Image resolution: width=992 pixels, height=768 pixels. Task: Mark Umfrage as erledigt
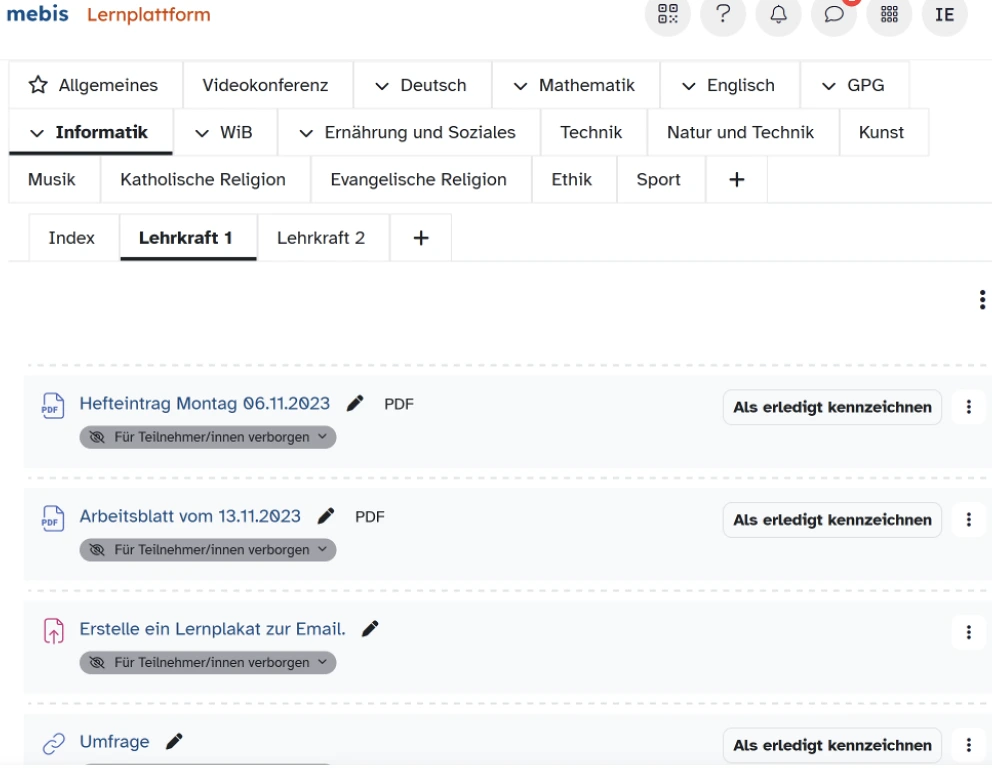[832, 745]
